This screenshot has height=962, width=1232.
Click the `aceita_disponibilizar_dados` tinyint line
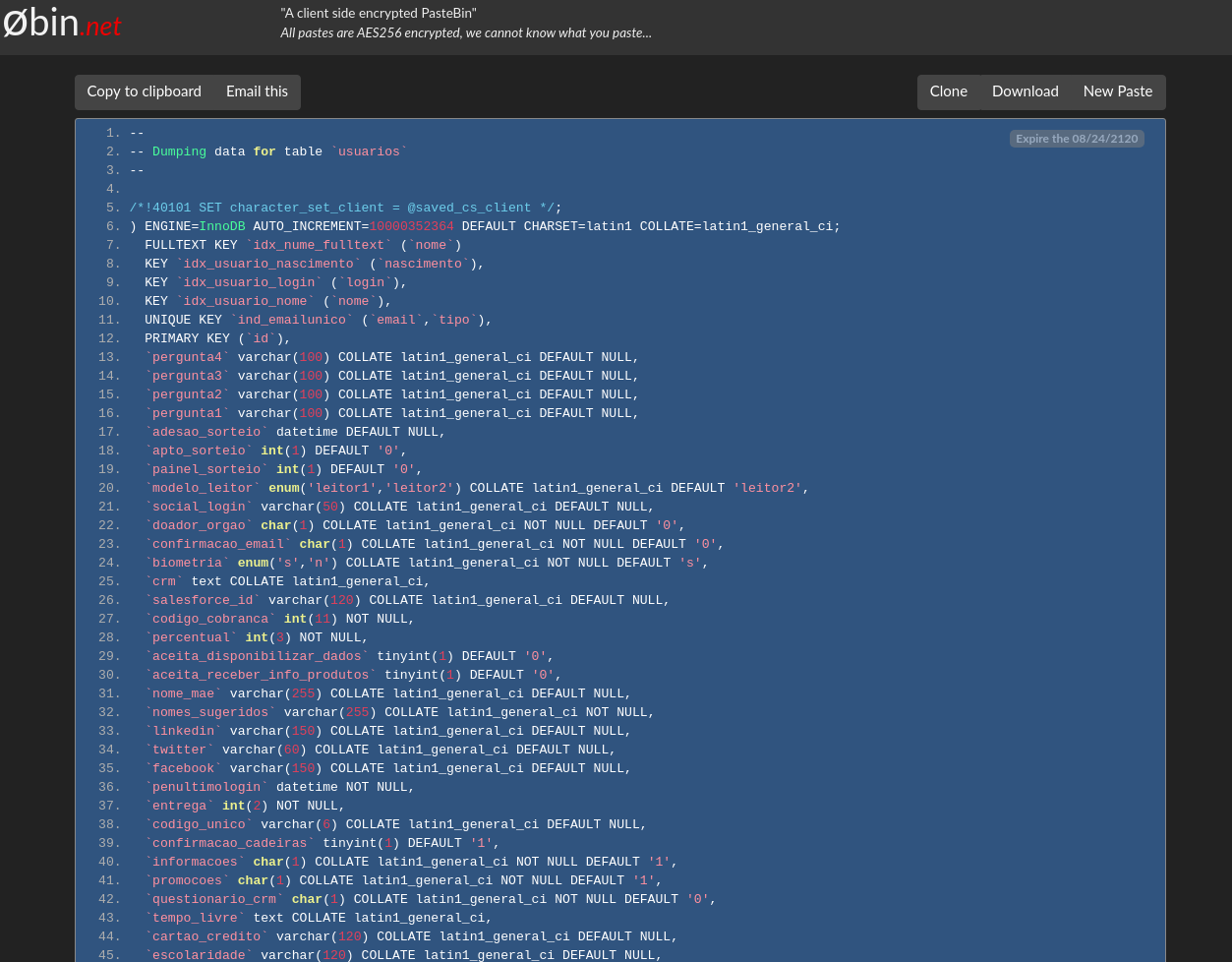[x=349, y=656]
